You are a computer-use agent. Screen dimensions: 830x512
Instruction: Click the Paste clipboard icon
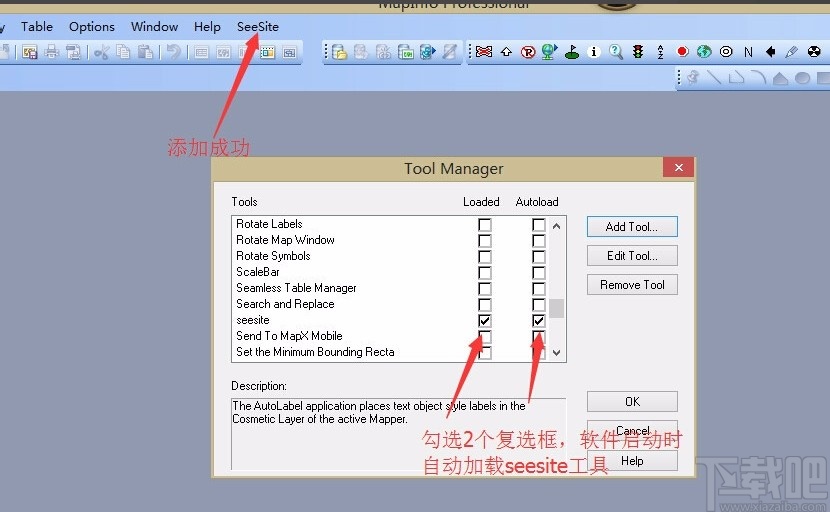[x=145, y=52]
